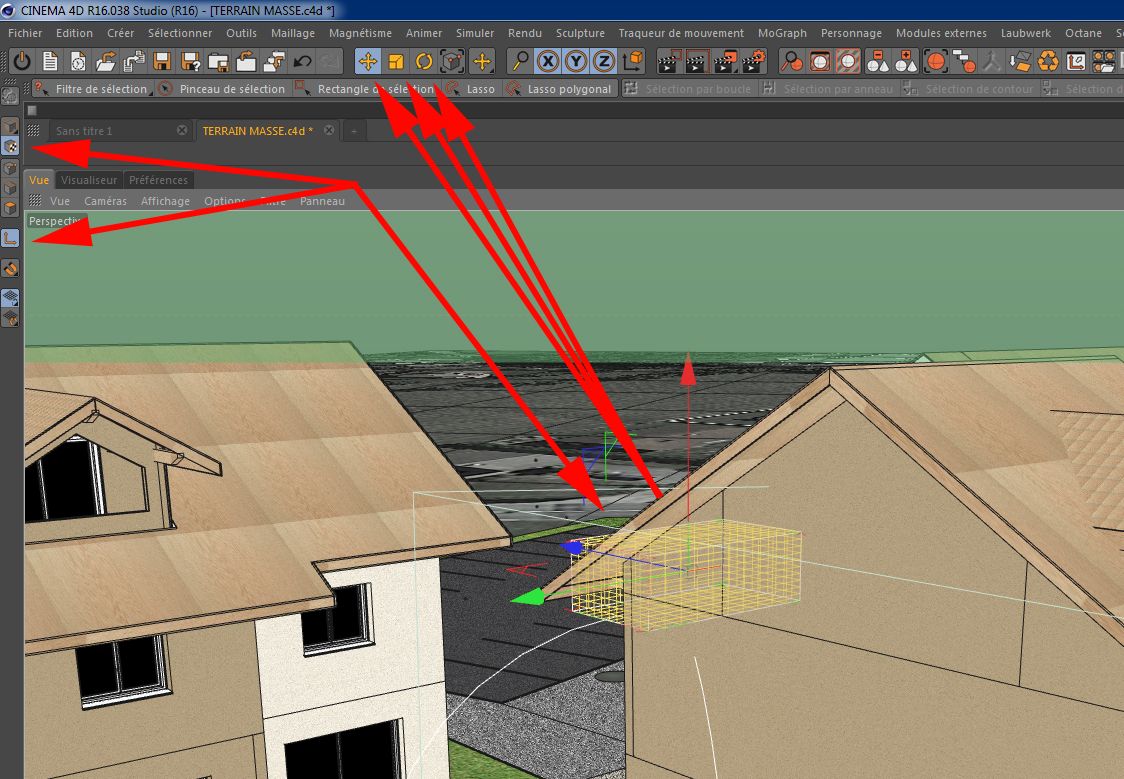Open the Edition menu
This screenshot has height=779, width=1124.
pos(74,33)
